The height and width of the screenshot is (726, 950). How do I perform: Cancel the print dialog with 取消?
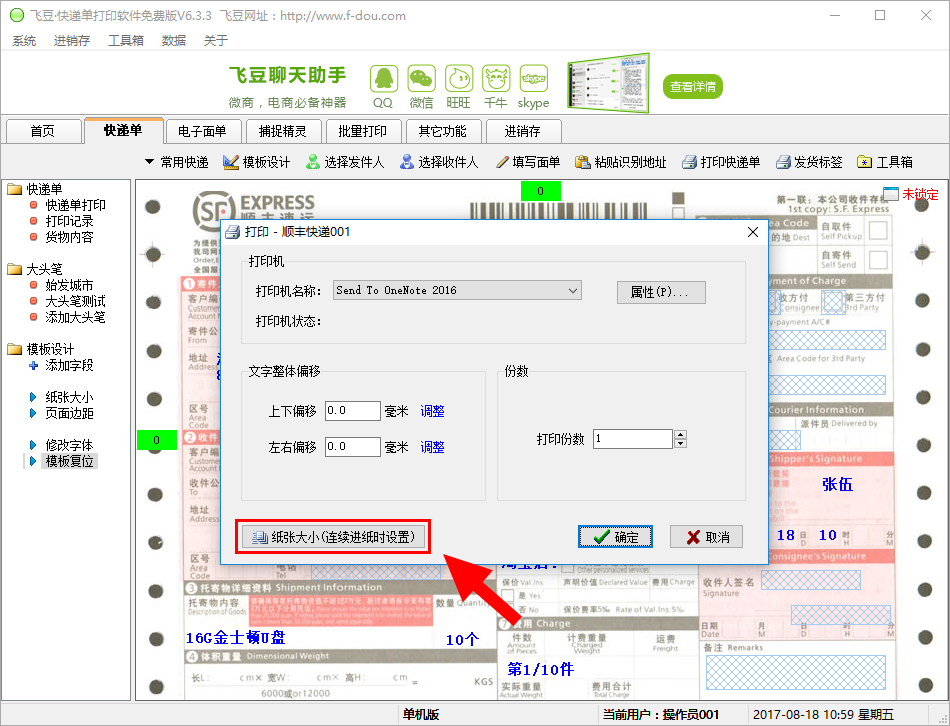[x=706, y=537]
